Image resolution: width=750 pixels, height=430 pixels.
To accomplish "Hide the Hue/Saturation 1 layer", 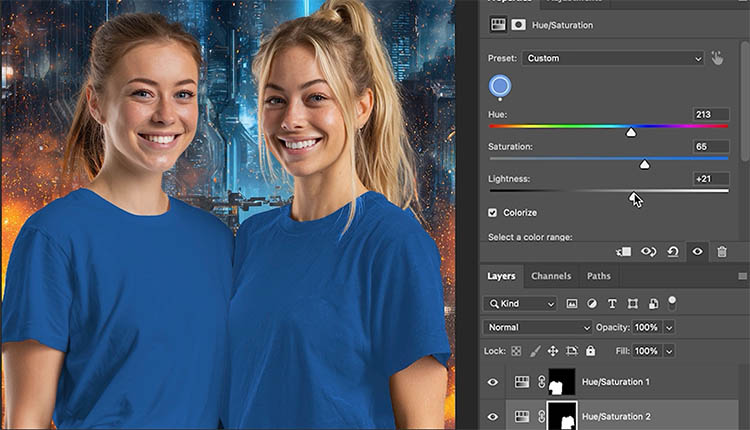I will pos(493,382).
